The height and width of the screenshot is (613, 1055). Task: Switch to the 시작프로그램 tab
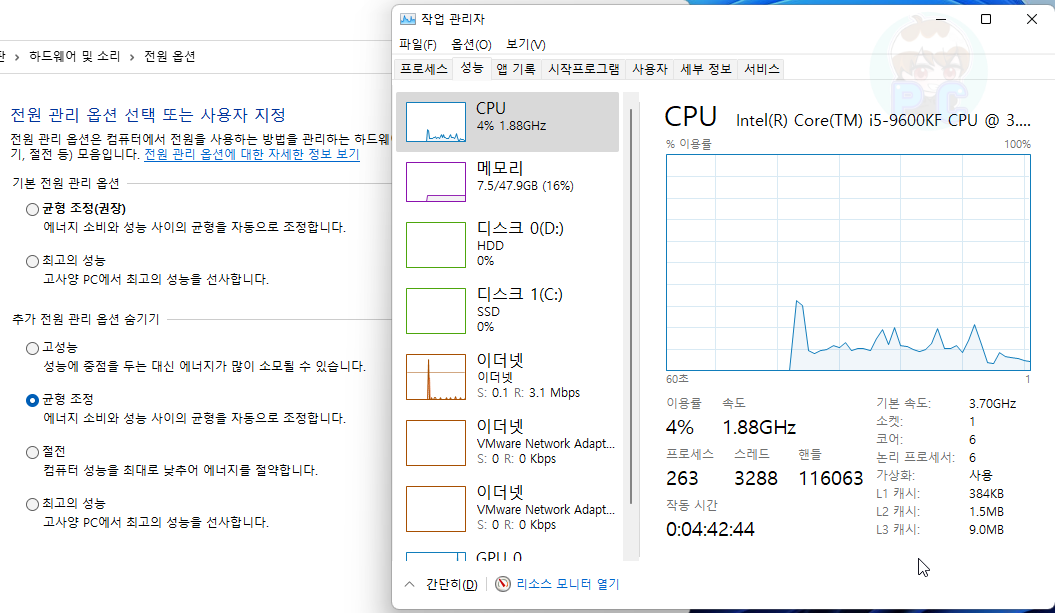pos(583,69)
